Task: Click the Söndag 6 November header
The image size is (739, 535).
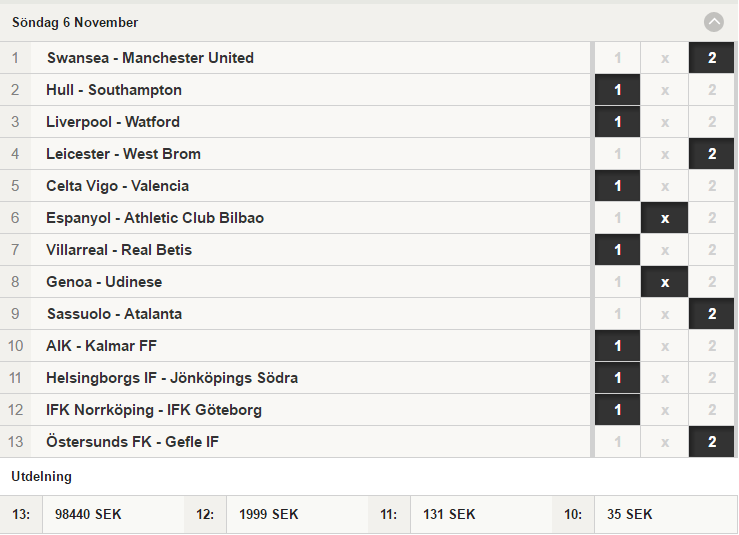Action: coord(75,22)
